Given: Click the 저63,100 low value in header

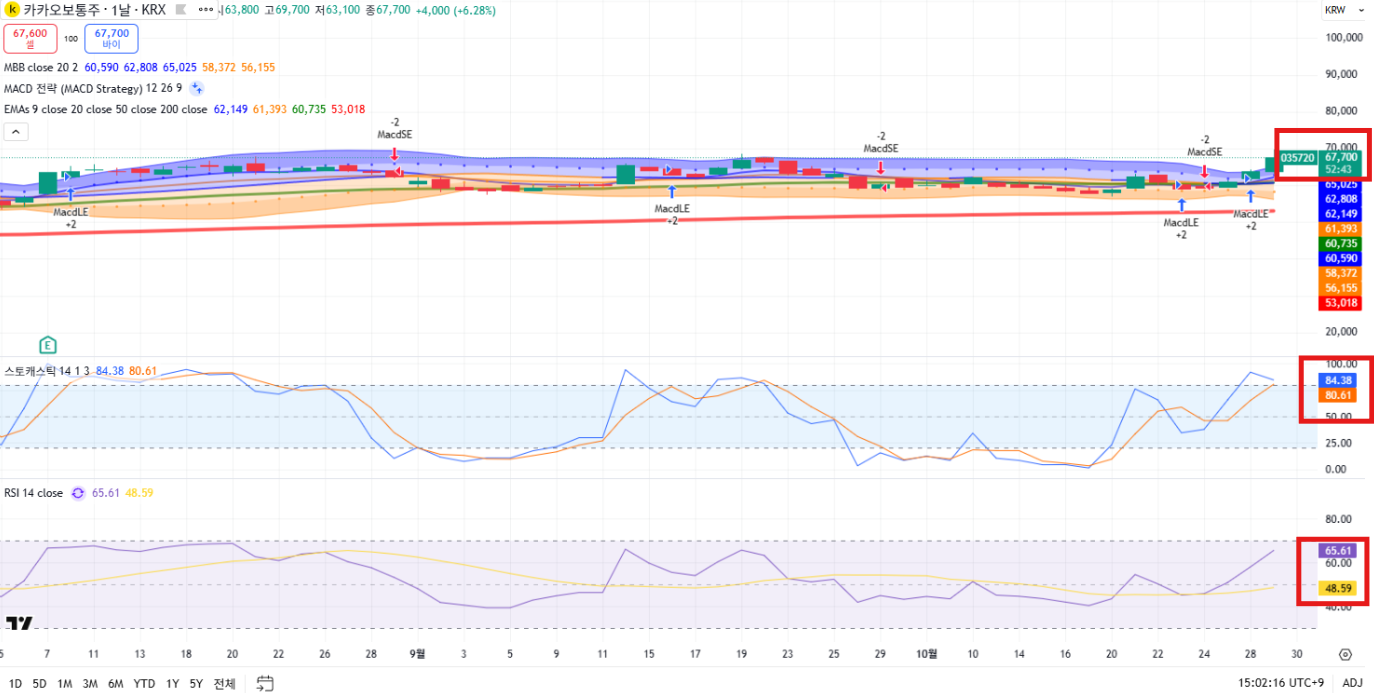Looking at the screenshot, I should 339,10.
